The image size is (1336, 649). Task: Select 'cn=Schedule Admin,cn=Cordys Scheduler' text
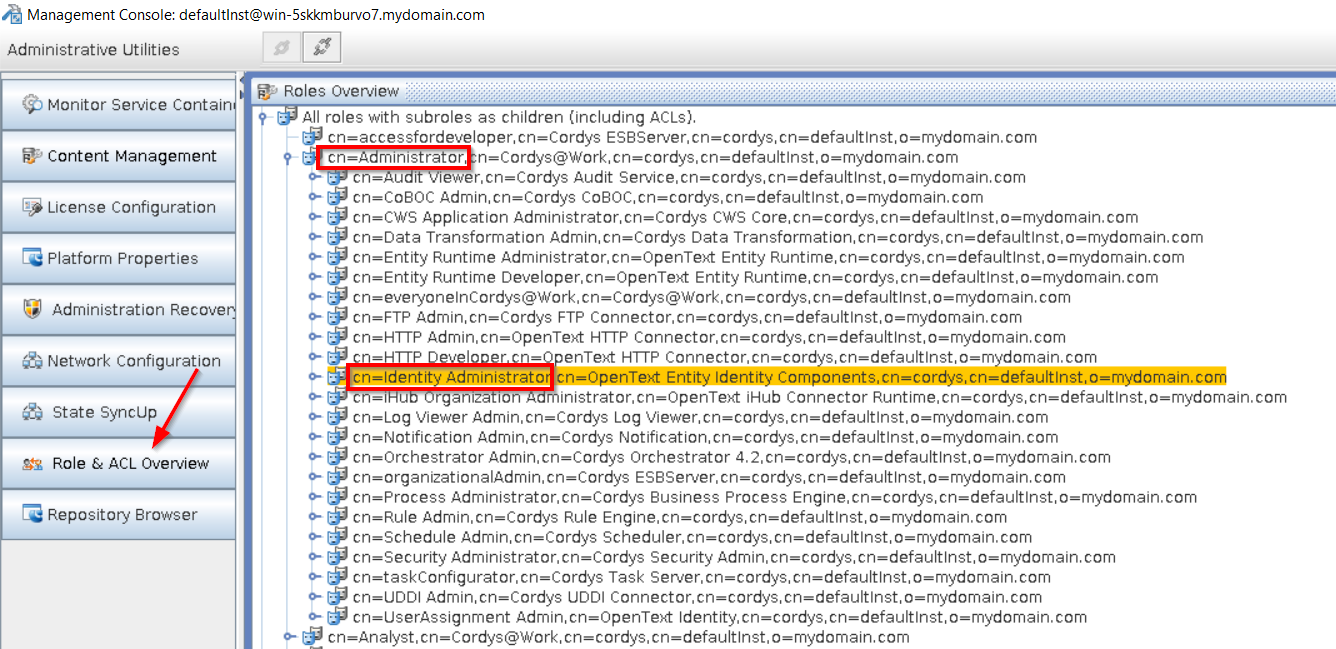(x=692, y=537)
